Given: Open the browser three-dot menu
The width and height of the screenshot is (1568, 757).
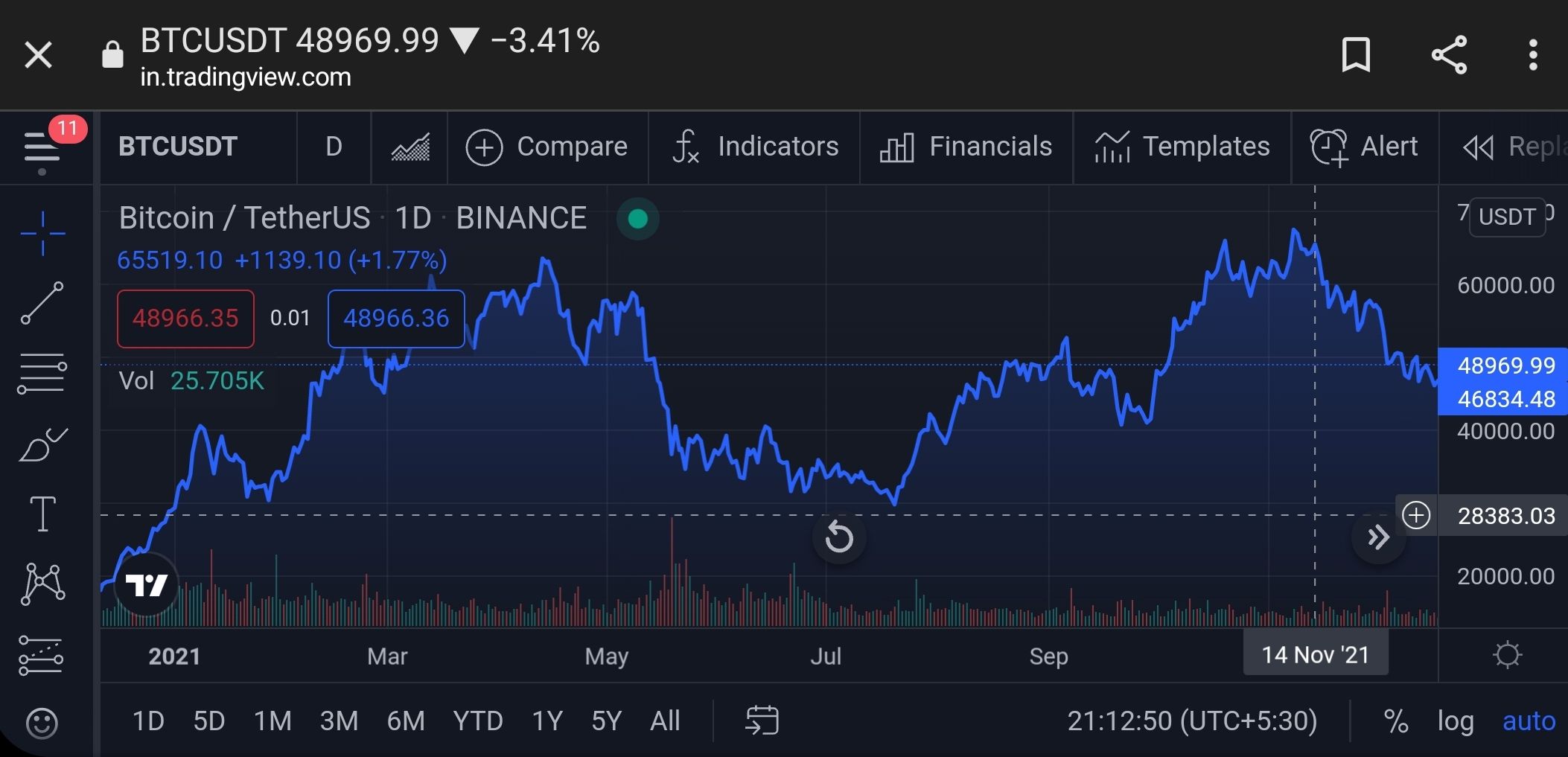Looking at the screenshot, I should 1532,55.
